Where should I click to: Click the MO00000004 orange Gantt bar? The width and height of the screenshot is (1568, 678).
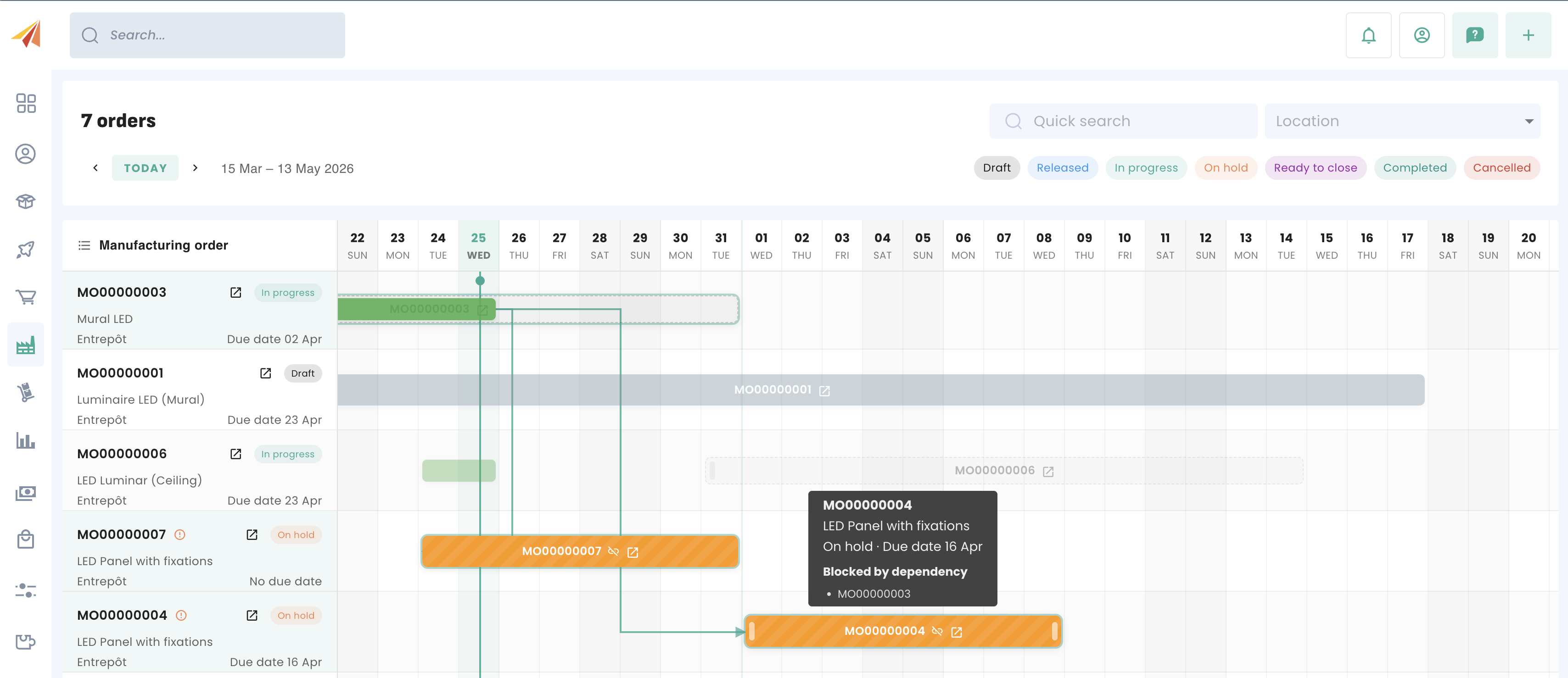pyautogui.click(x=803, y=631)
